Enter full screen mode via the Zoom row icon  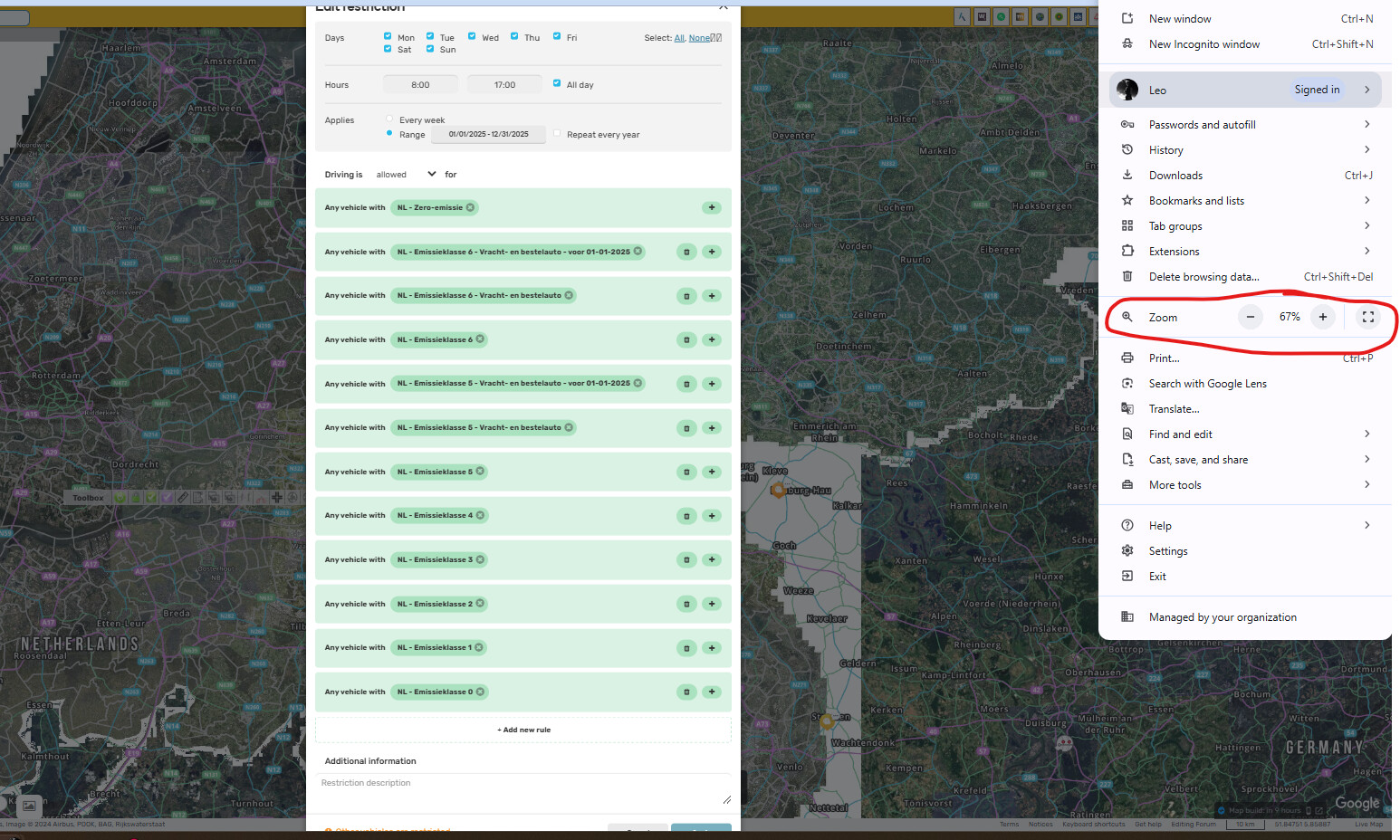tap(1368, 317)
